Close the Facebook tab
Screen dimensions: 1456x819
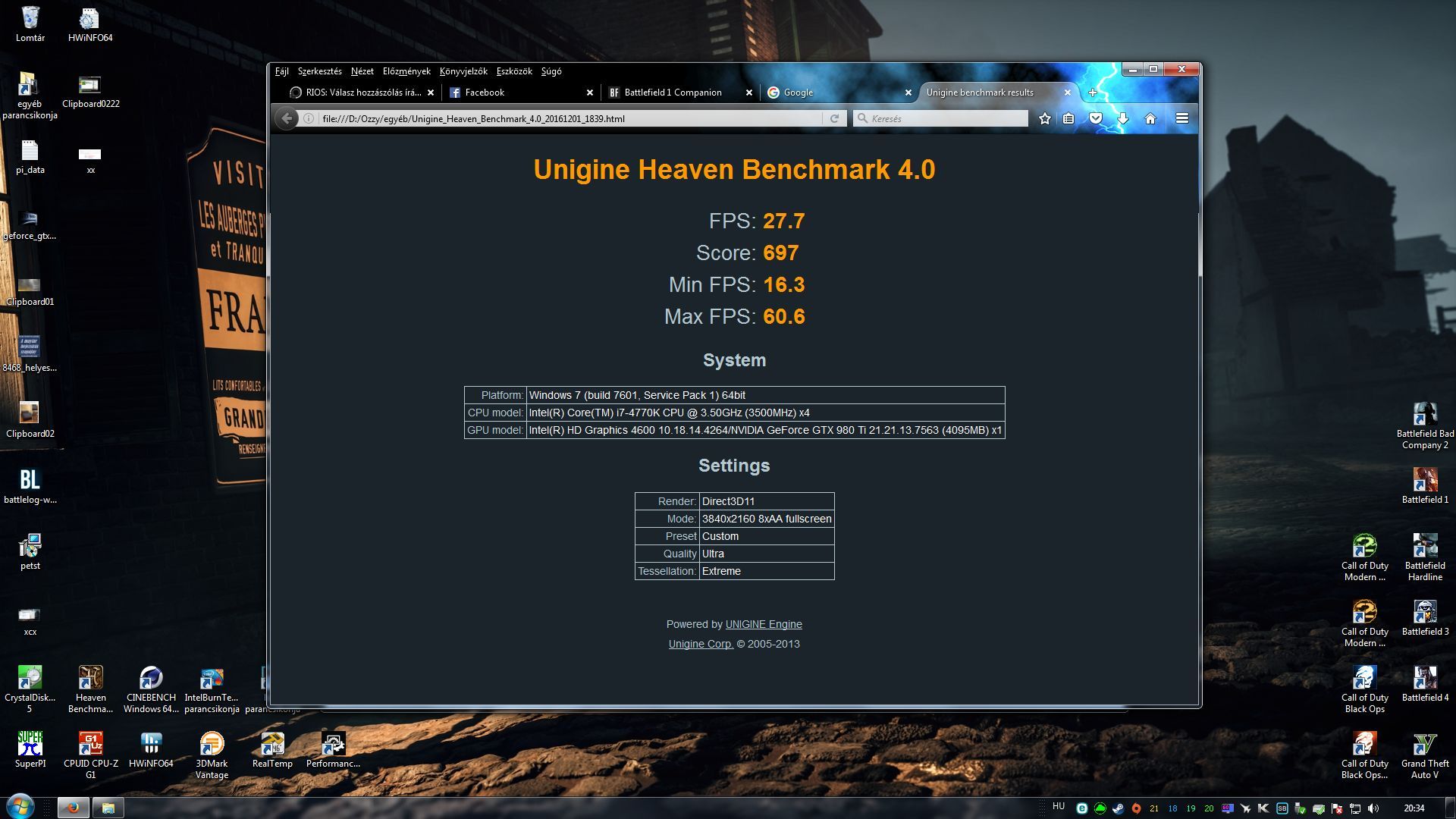tap(590, 93)
